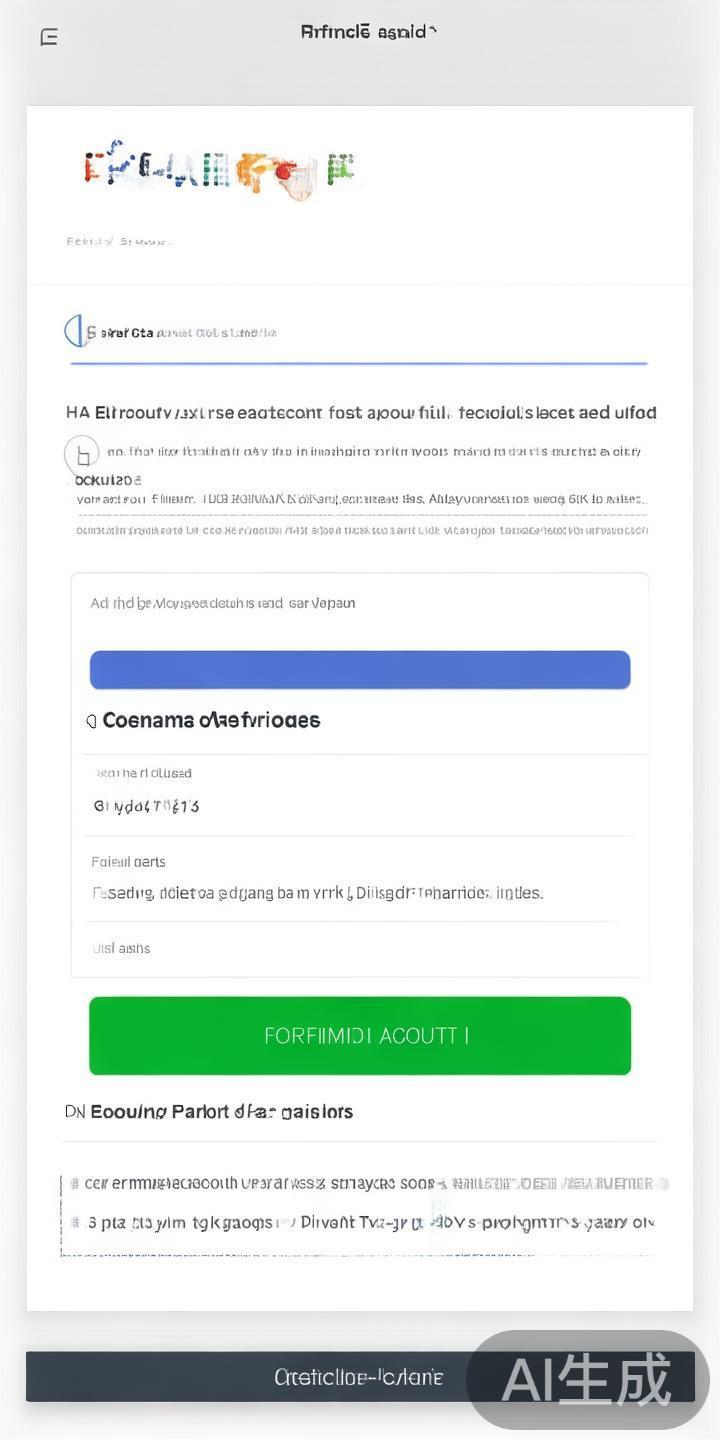
Task: Click the page title in the top bar
Action: coord(368,32)
